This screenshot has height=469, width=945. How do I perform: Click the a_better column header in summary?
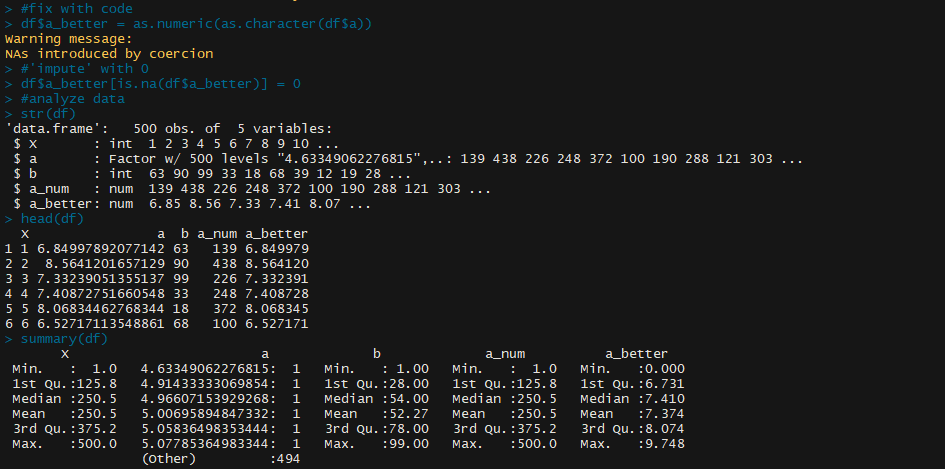click(x=636, y=354)
